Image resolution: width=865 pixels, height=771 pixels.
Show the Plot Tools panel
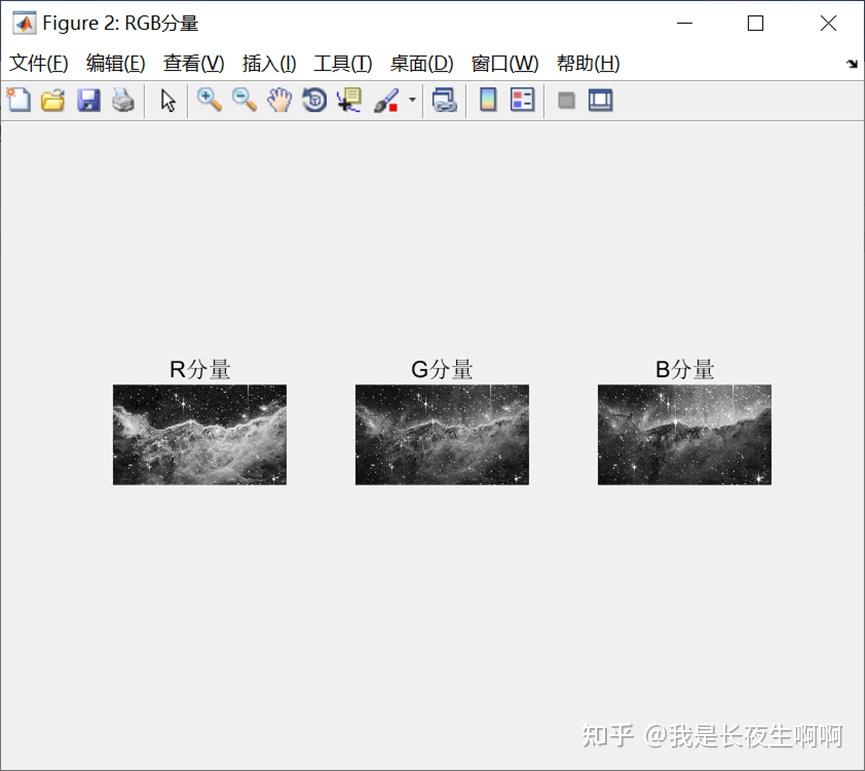(600, 100)
